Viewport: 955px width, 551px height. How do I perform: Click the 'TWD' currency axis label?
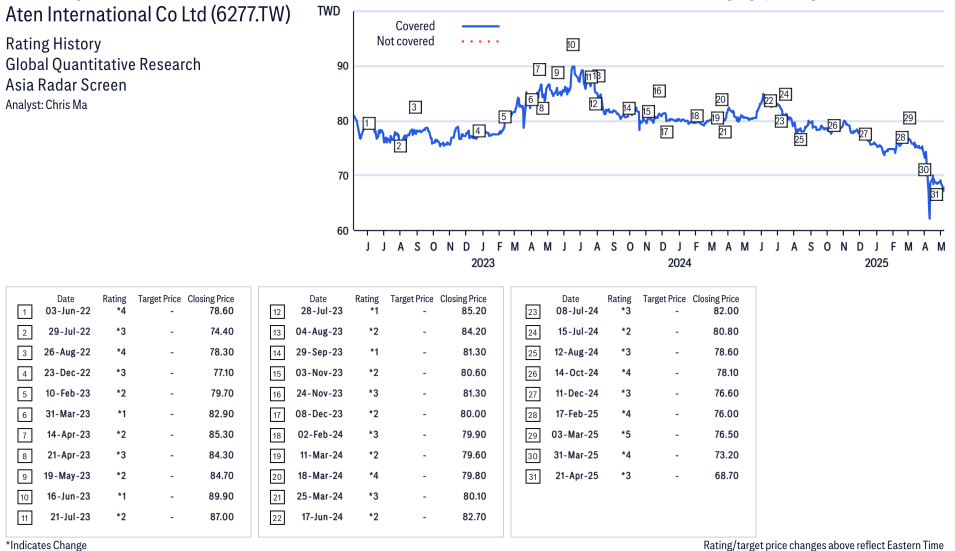click(329, 11)
